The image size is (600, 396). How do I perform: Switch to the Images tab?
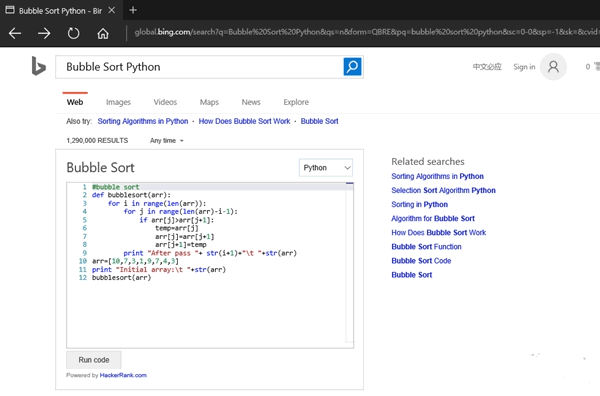[118, 102]
